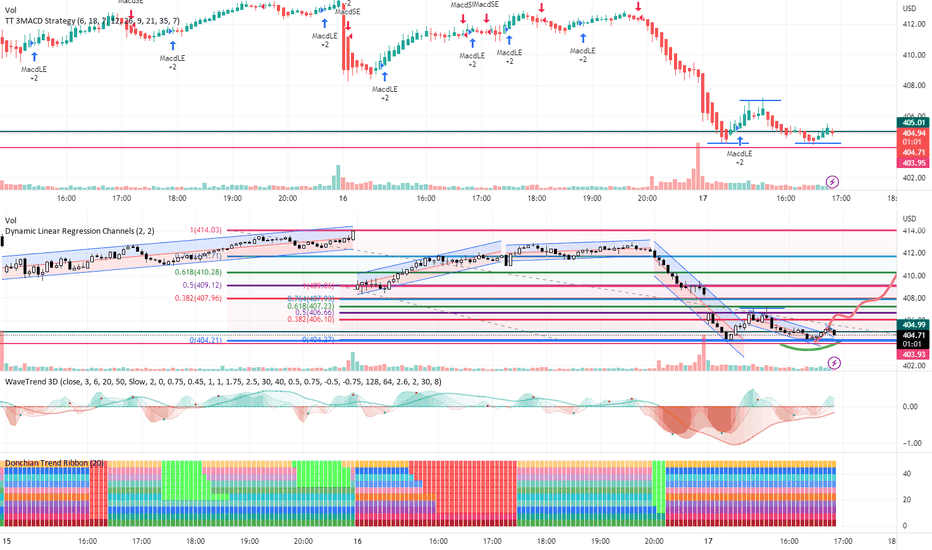
Task: Click the Vol label above Dynamic Linear Regression Channels
Action: [x=11, y=221]
